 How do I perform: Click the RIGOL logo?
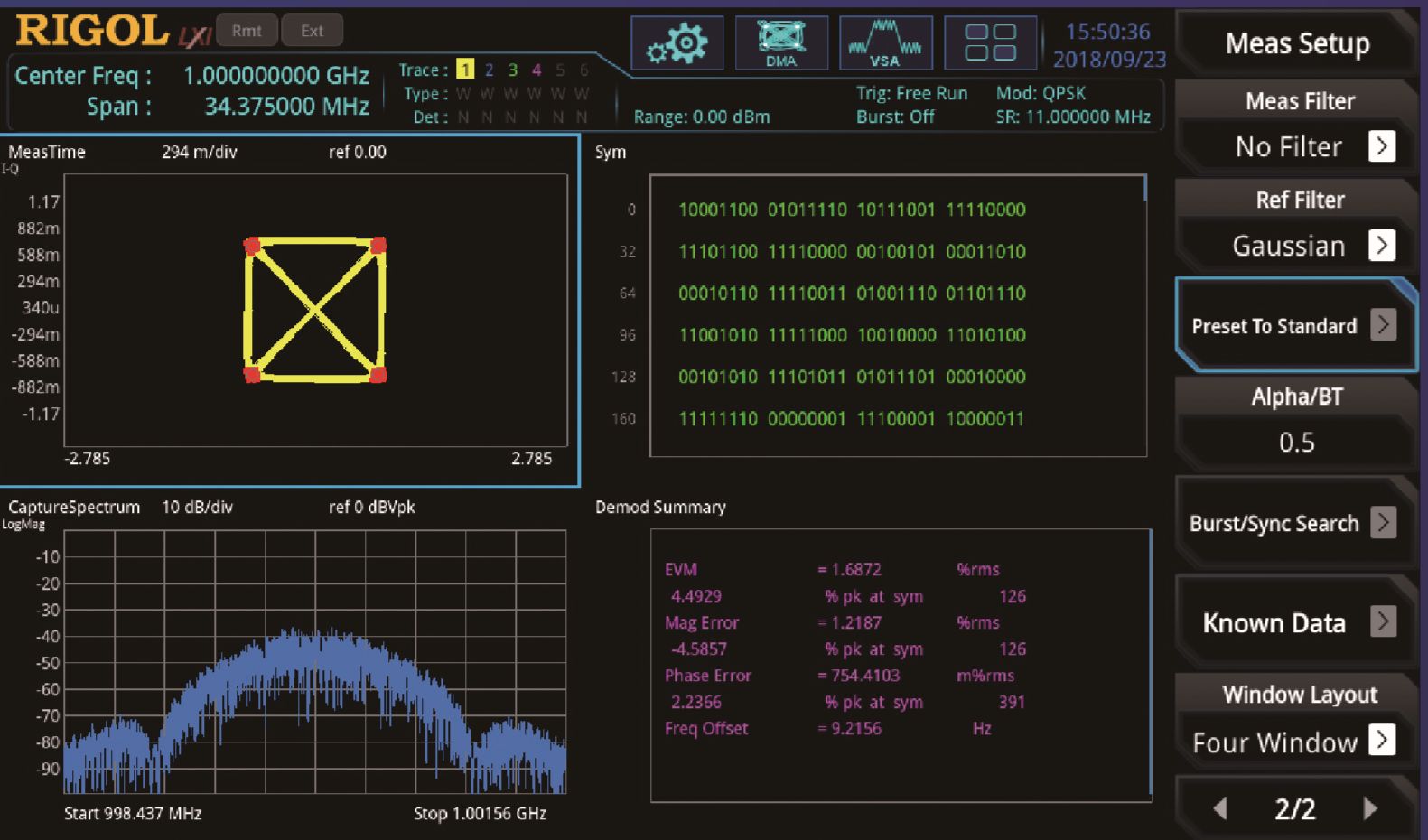point(92,32)
